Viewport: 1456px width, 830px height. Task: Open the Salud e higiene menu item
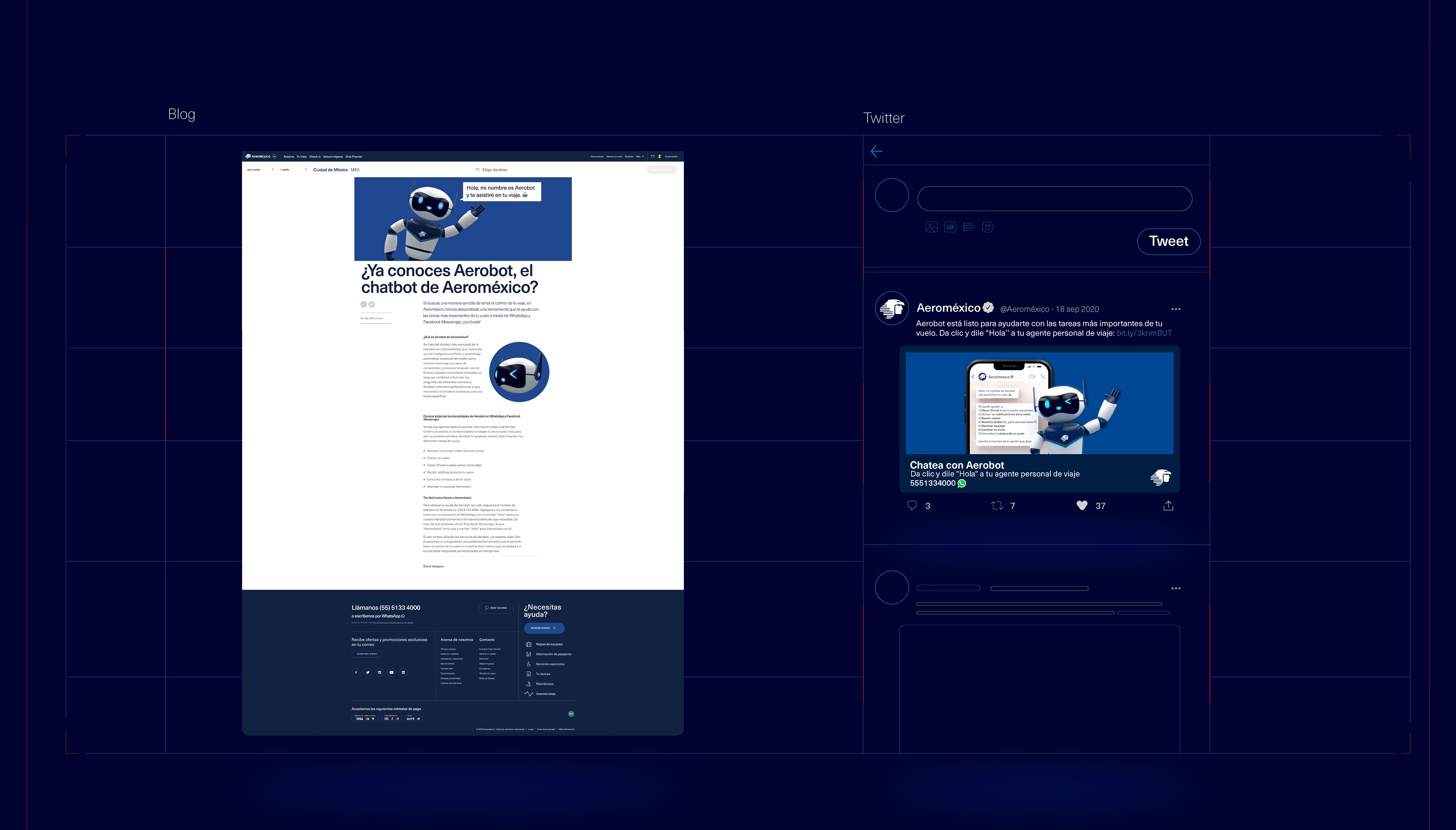coord(333,156)
